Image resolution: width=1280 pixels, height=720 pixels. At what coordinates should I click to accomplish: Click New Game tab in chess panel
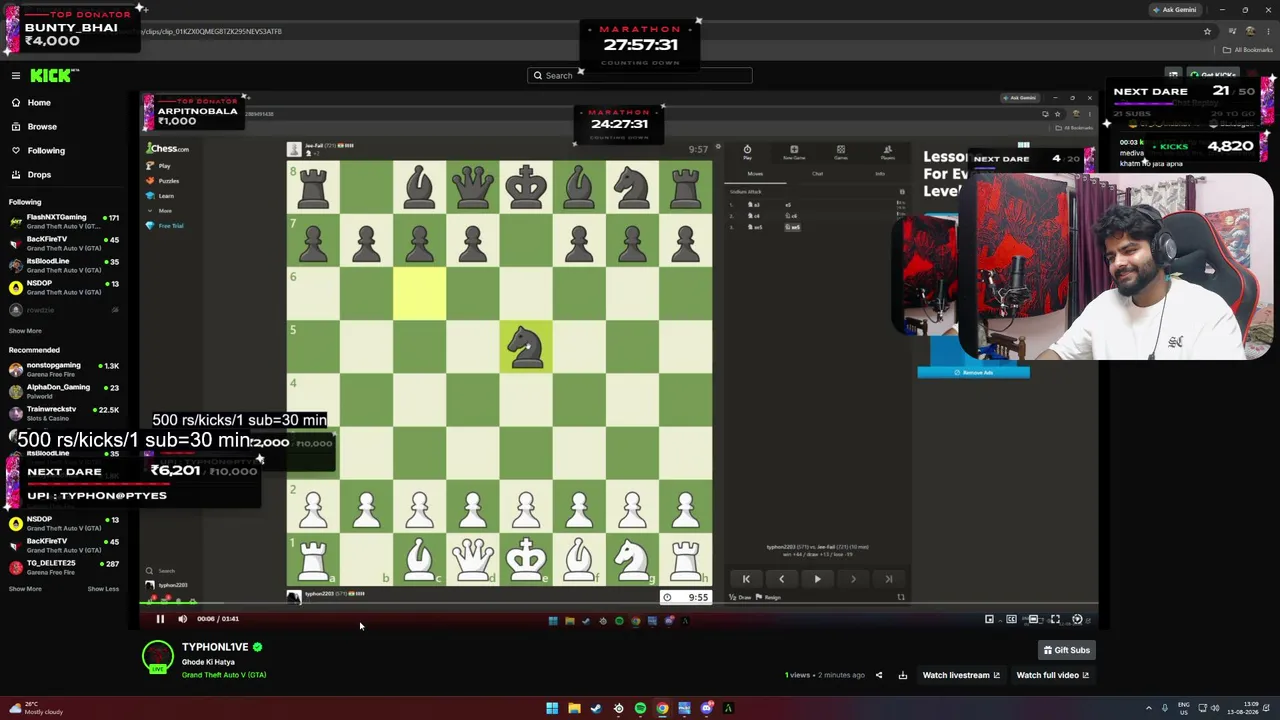click(794, 152)
